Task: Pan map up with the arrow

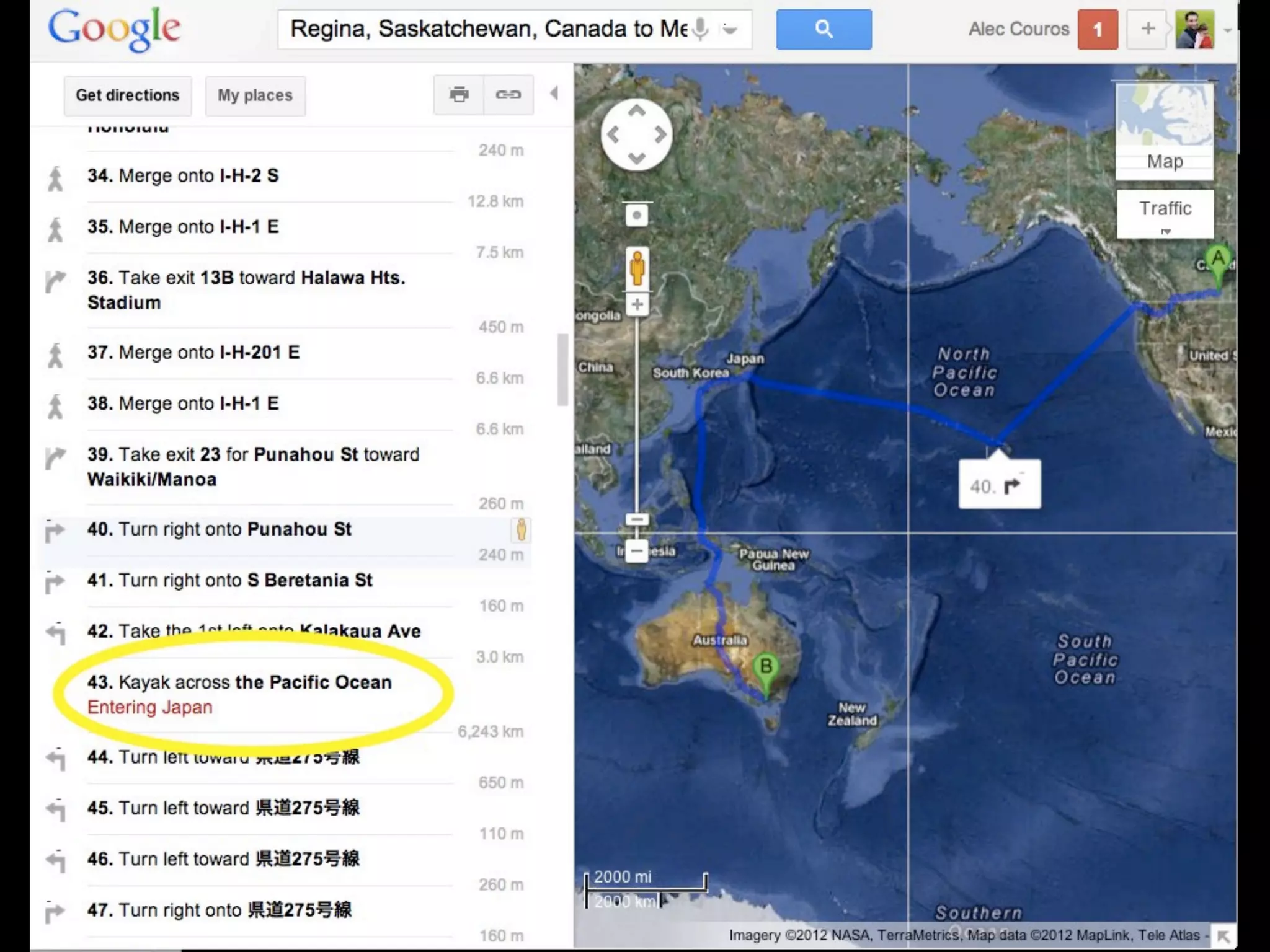Action: point(637,112)
